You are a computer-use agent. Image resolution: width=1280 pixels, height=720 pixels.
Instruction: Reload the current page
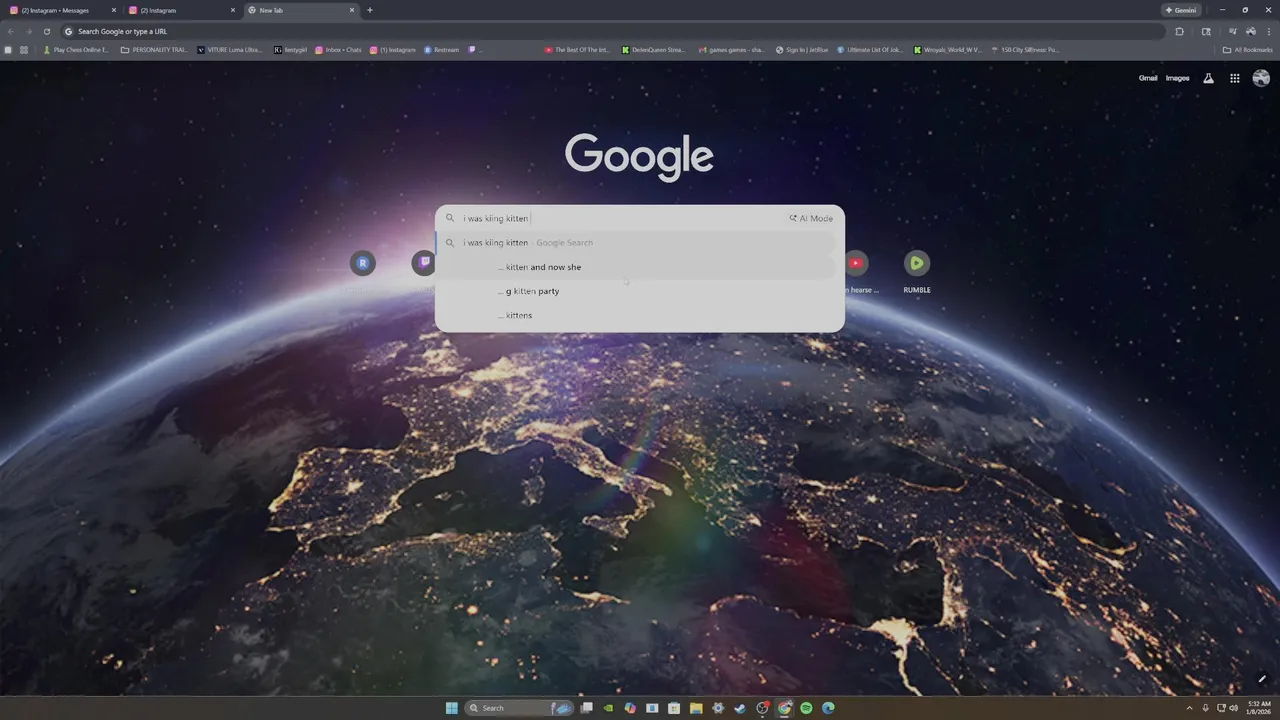tap(46, 31)
